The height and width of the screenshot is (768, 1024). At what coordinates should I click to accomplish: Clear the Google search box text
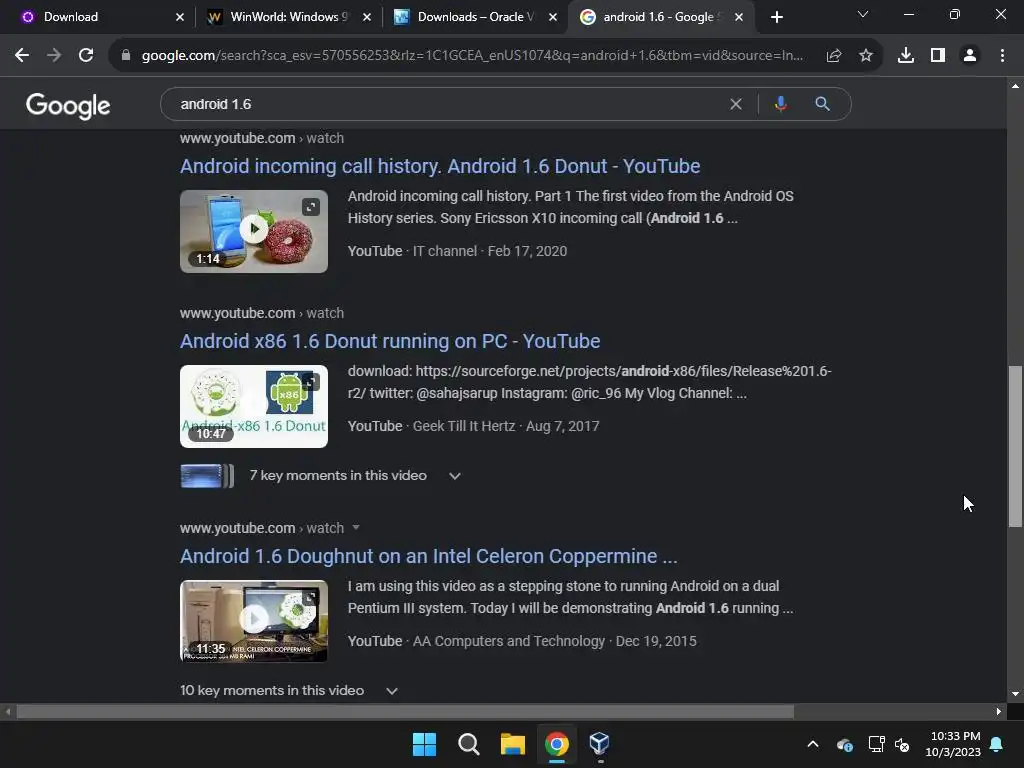click(736, 104)
